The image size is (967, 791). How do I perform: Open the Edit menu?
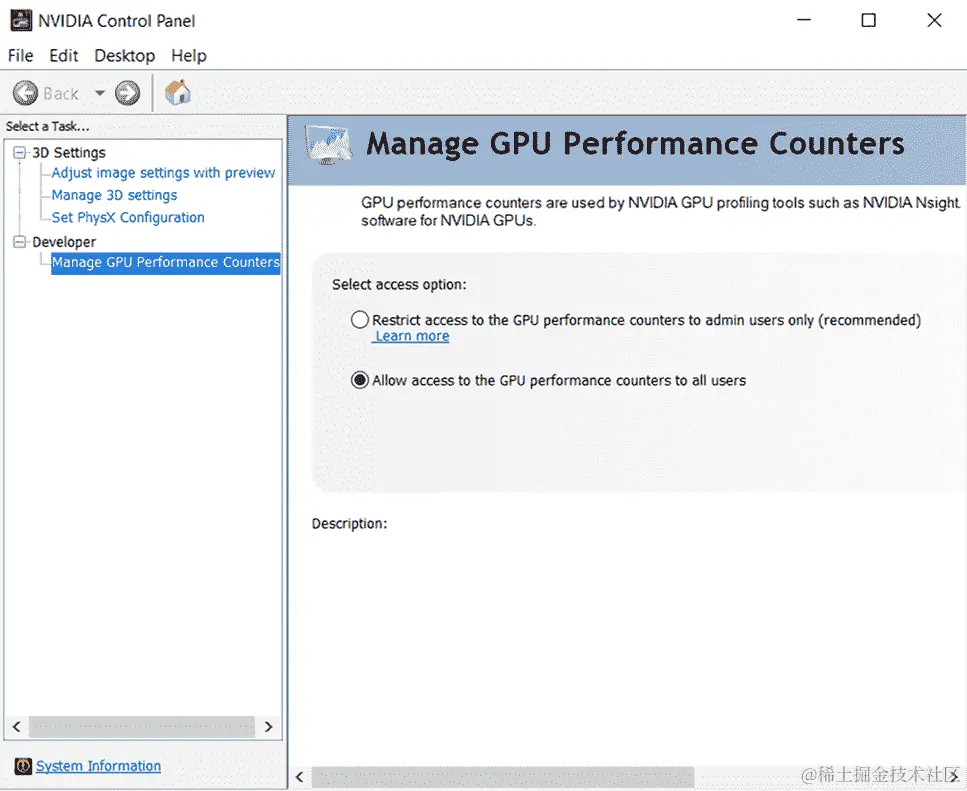pyautogui.click(x=64, y=55)
